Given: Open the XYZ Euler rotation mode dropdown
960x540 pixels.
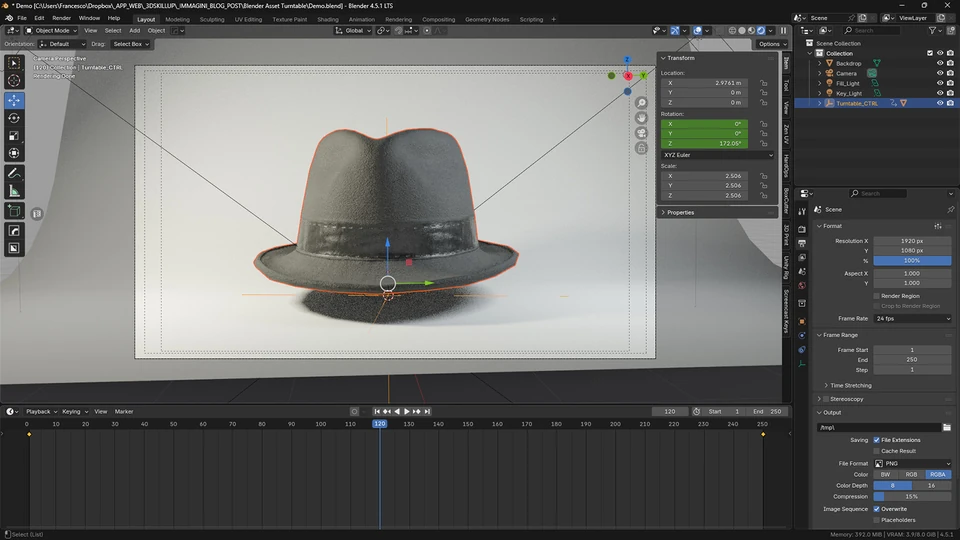Looking at the screenshot, I should 717,155.
